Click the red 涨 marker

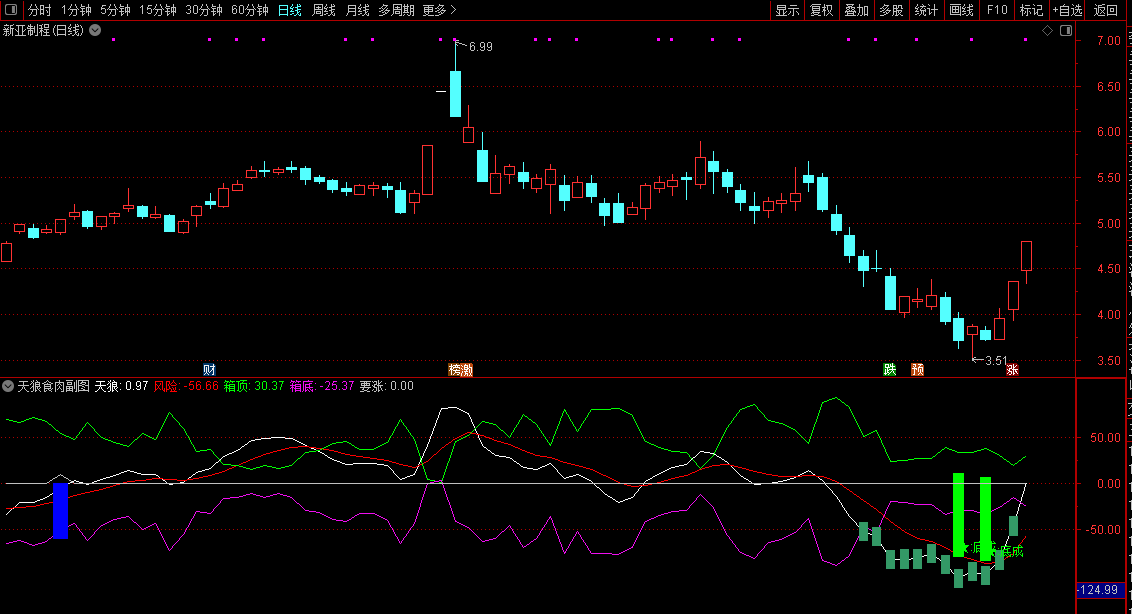[x=1012, y=370]
